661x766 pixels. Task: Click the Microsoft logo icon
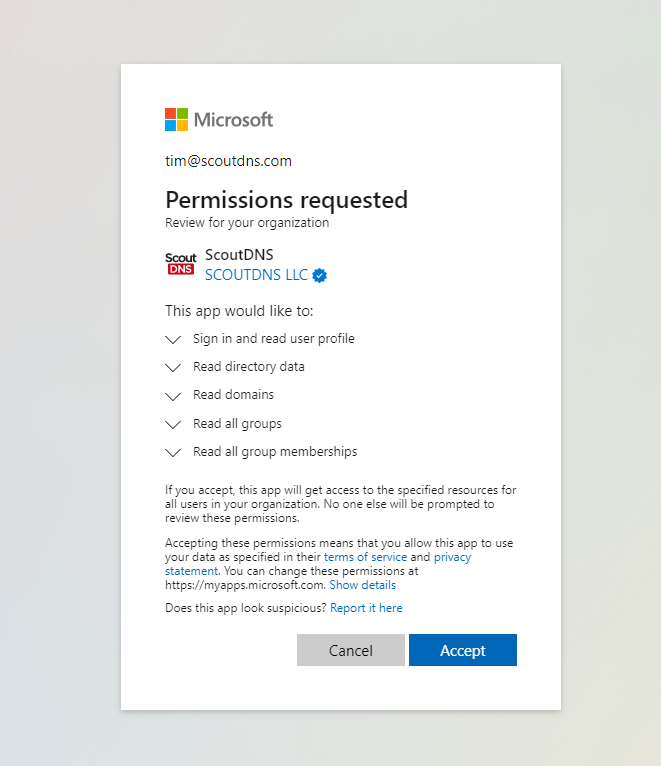pyautogui.click(x=176, y=120)
